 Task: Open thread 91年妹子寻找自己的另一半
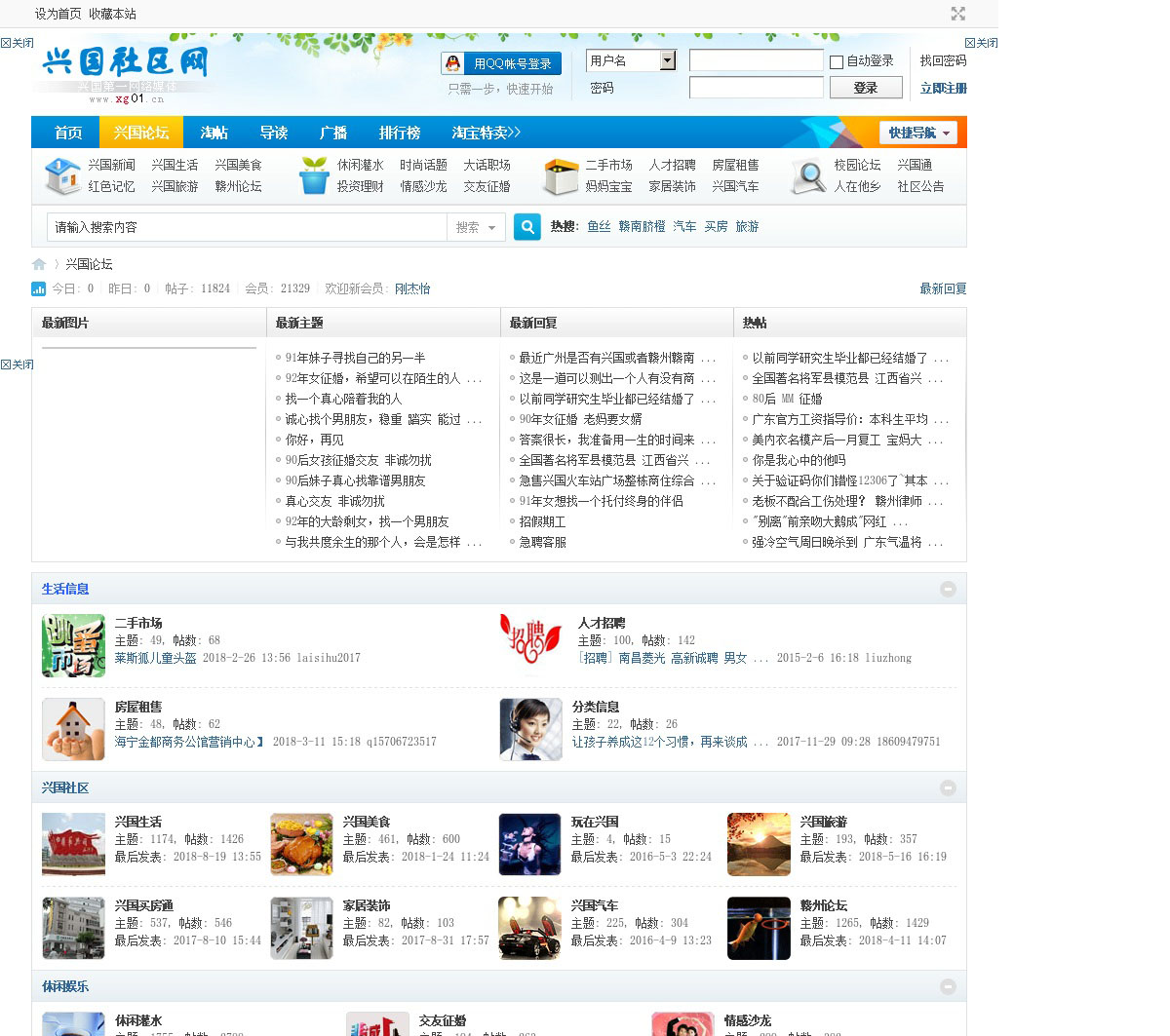[x=355, y=358]
